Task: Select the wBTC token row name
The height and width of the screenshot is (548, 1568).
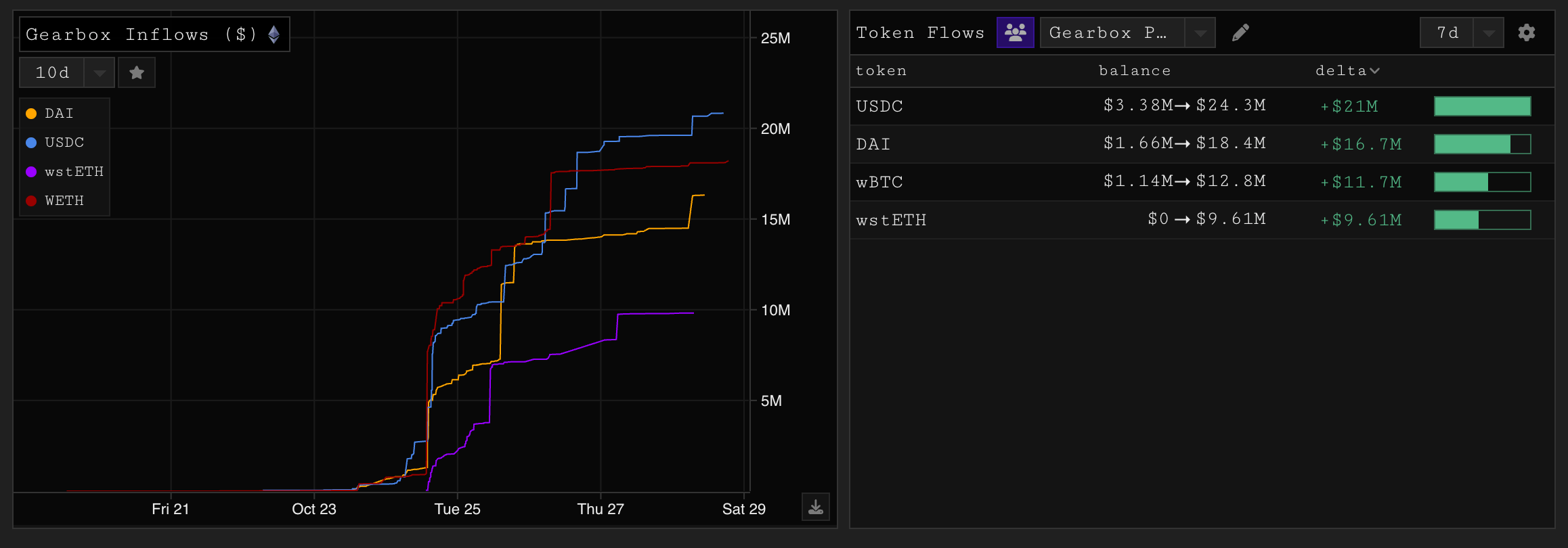Action: point(879,182)
